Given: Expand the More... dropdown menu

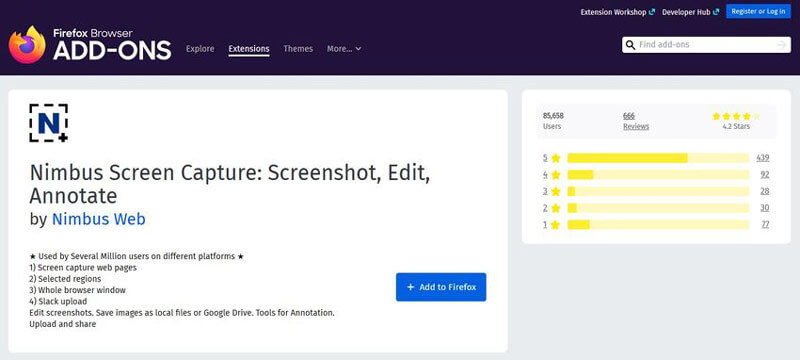Looking at the screenshot, I should pyautogui.click(x=344, y=49).
